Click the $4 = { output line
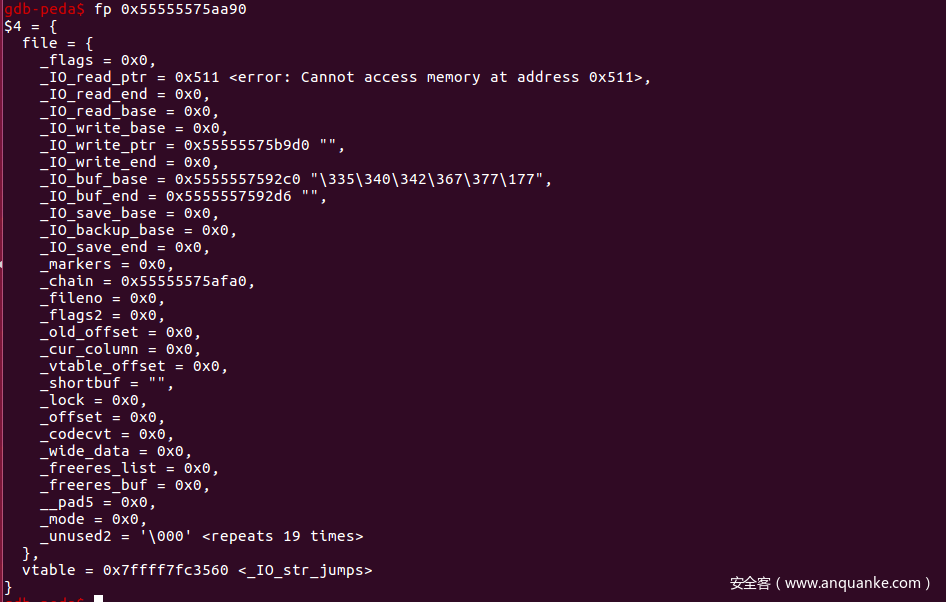Image resolution: width=946 pixels, height=602 pixels. coord(30,26)
